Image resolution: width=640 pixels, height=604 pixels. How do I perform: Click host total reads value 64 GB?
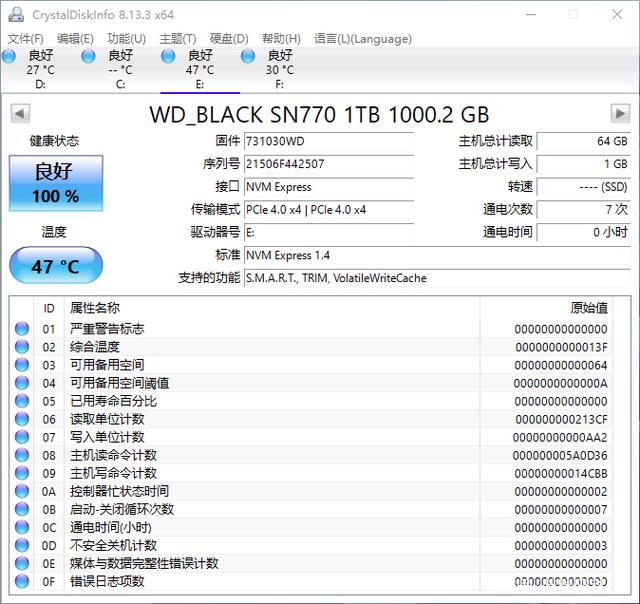[x=584, y=141]
